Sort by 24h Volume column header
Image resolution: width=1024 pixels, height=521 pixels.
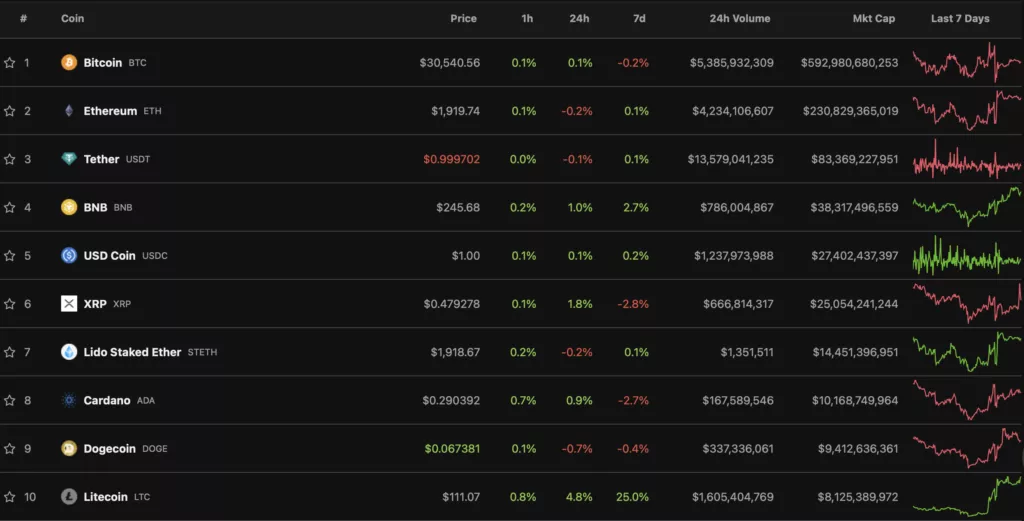(740, 18)
